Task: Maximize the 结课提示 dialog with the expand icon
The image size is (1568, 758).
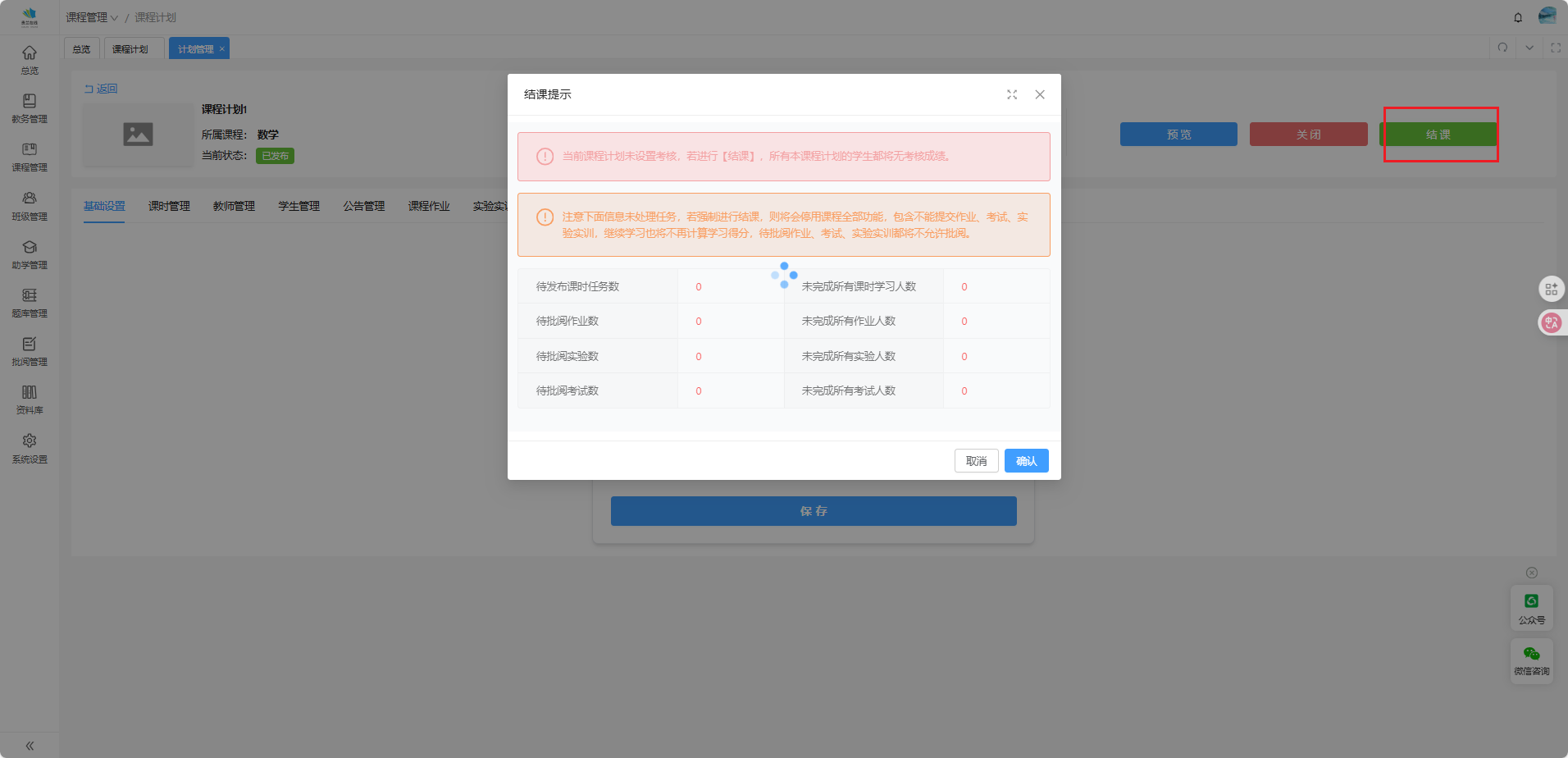Action: [x=1012, y=95]
